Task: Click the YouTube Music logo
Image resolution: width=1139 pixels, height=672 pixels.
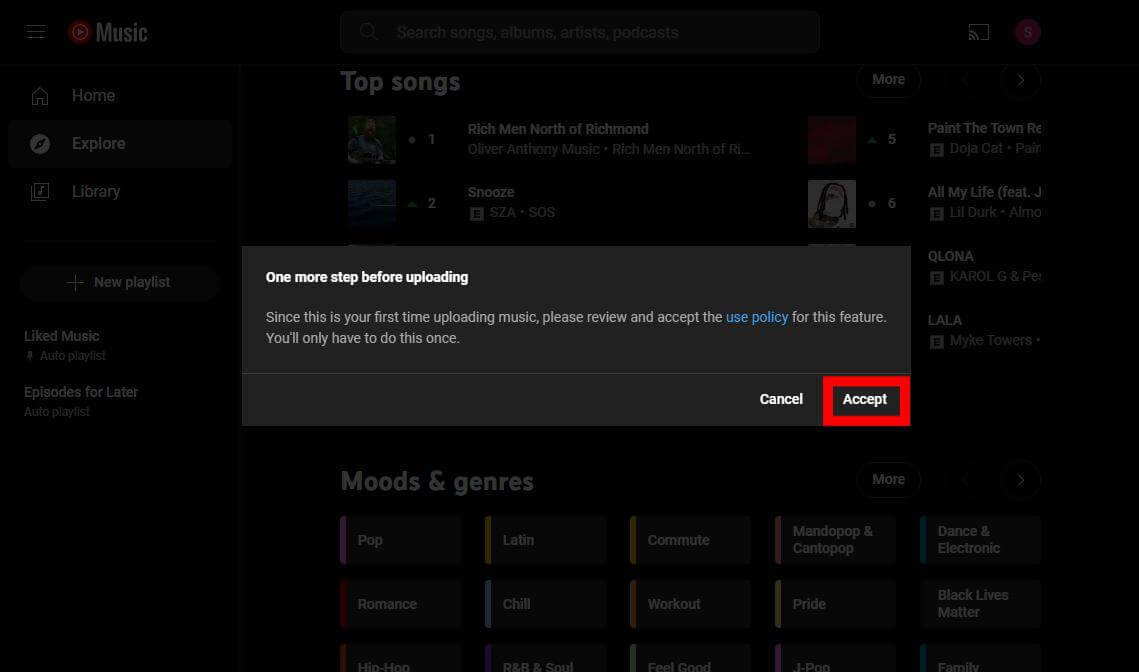Action: pyautogui.click(x=108, y=32)
